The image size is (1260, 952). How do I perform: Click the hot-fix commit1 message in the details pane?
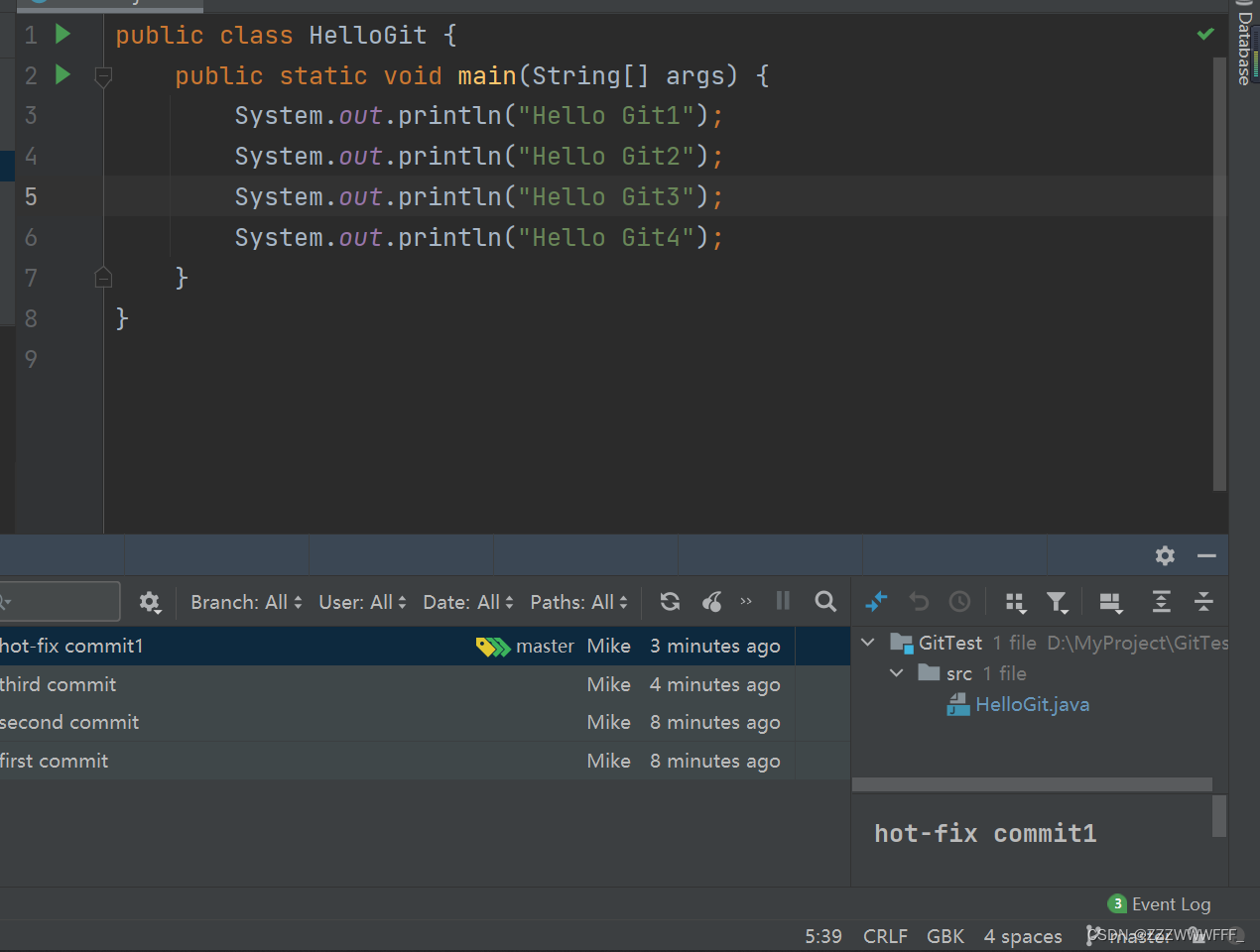click(x=985, y=833)
